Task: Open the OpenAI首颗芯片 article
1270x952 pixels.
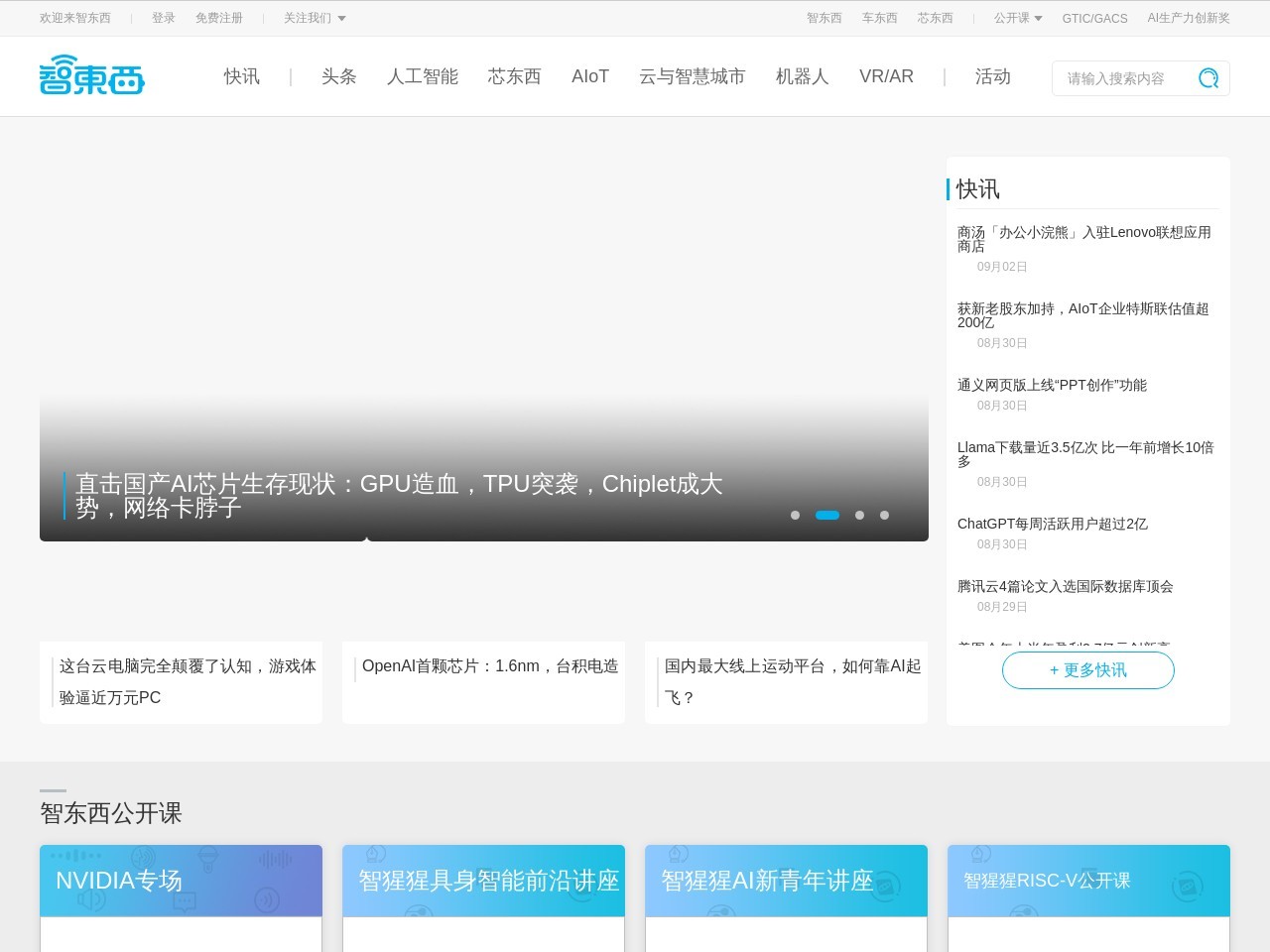Action: coord(489,666)
